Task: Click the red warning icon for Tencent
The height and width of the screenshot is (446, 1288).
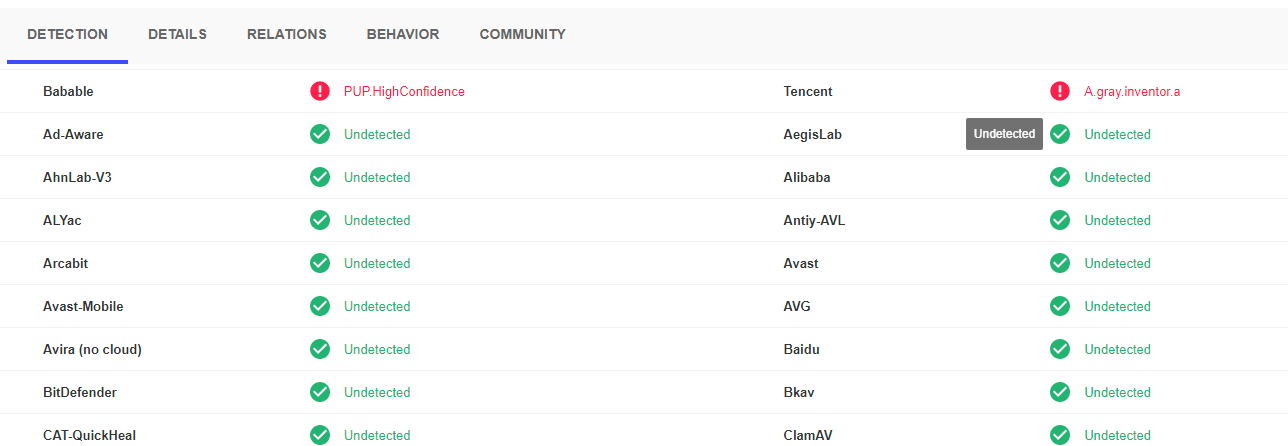Action: [x=1060, y=91]
